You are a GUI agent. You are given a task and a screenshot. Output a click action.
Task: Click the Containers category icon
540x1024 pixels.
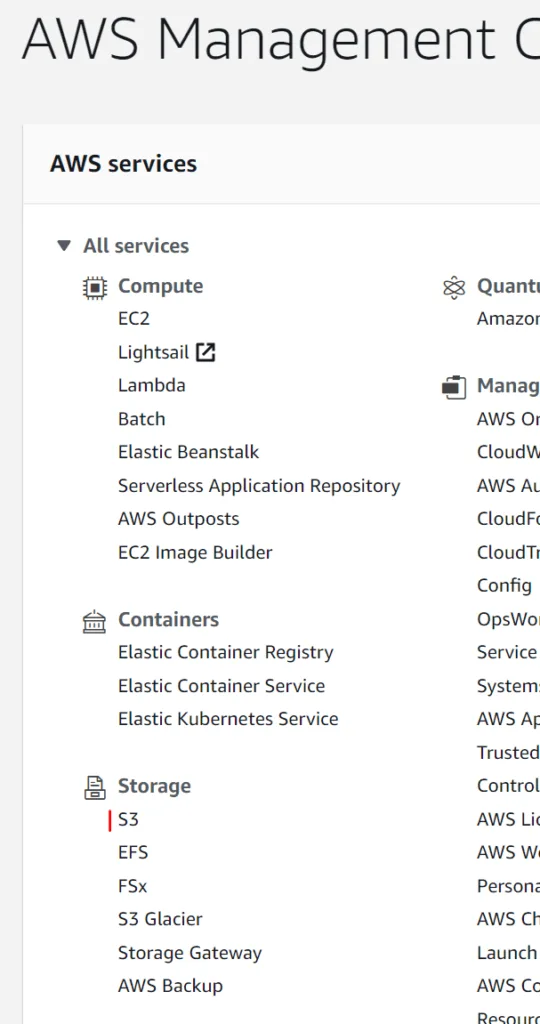95,620
